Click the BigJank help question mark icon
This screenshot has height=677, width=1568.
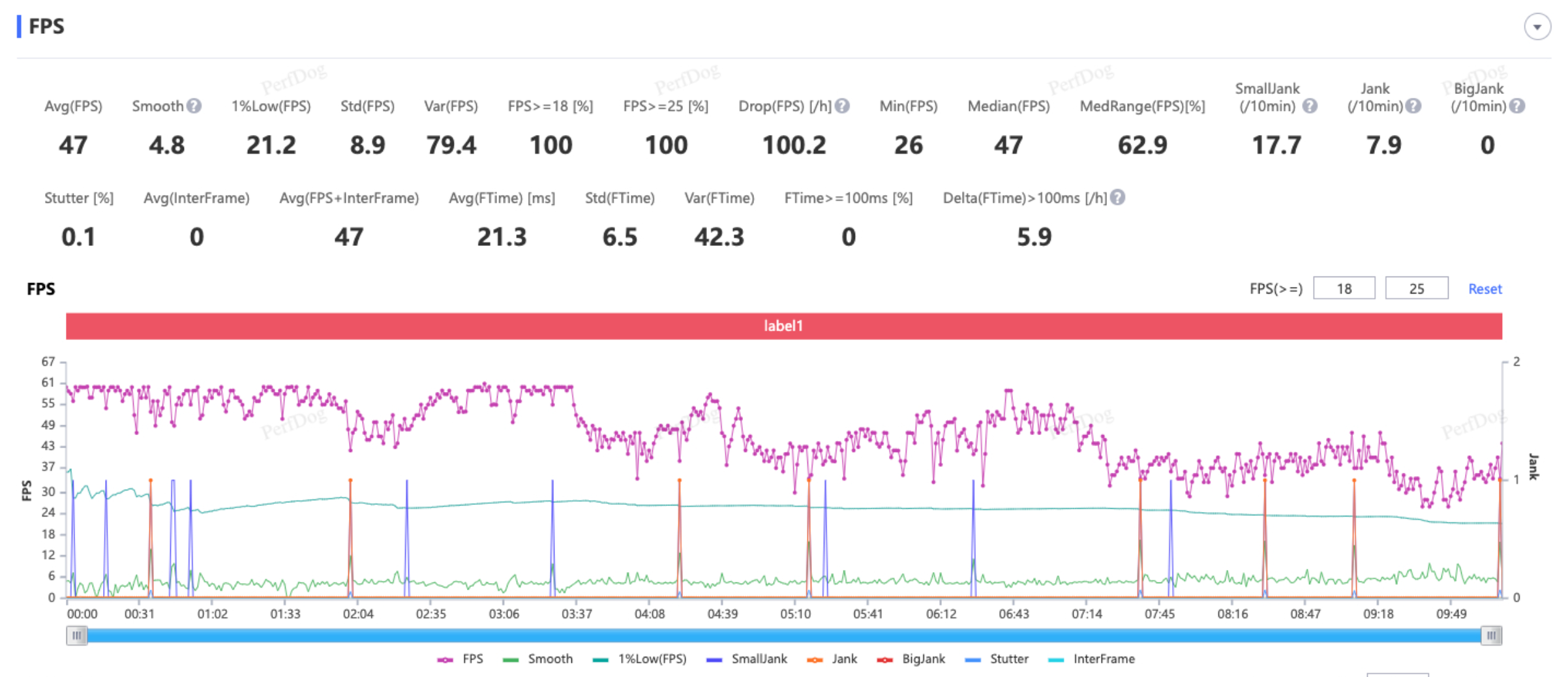click(1517, 106)
